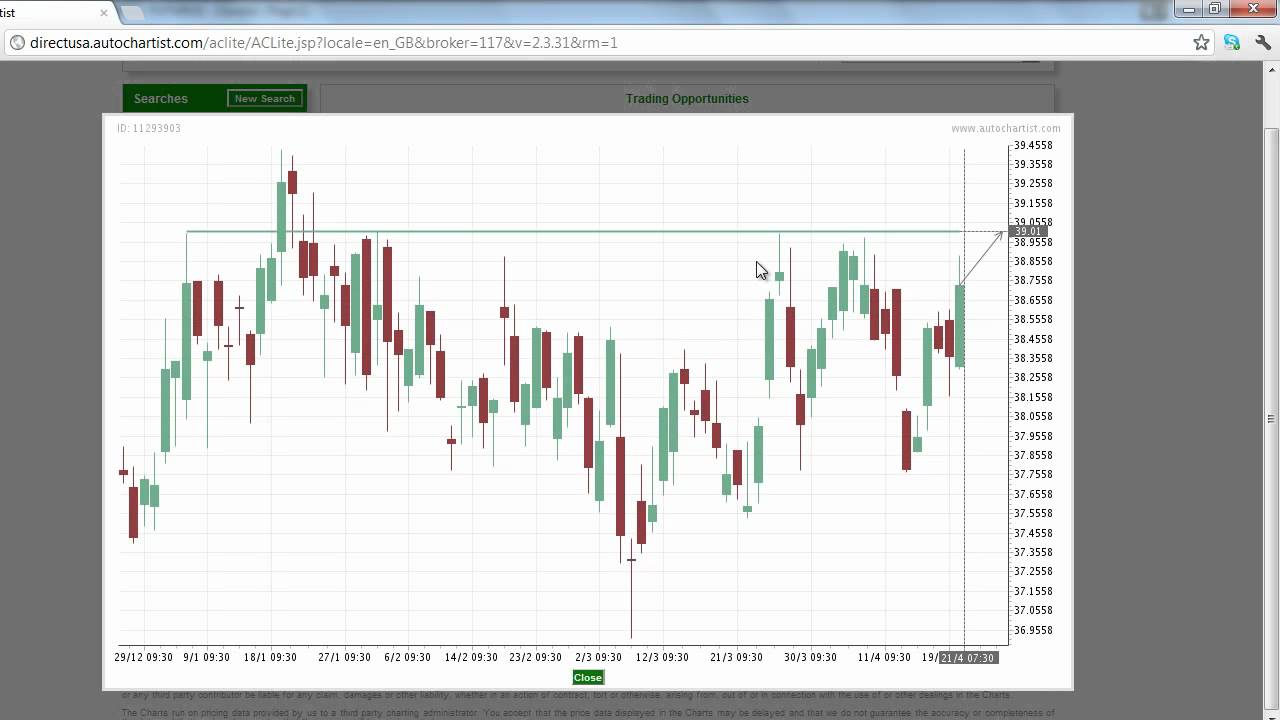1280x720 pixels.
Task: Click the 29/12 09:30 axis label
Action: click(144, 657)
